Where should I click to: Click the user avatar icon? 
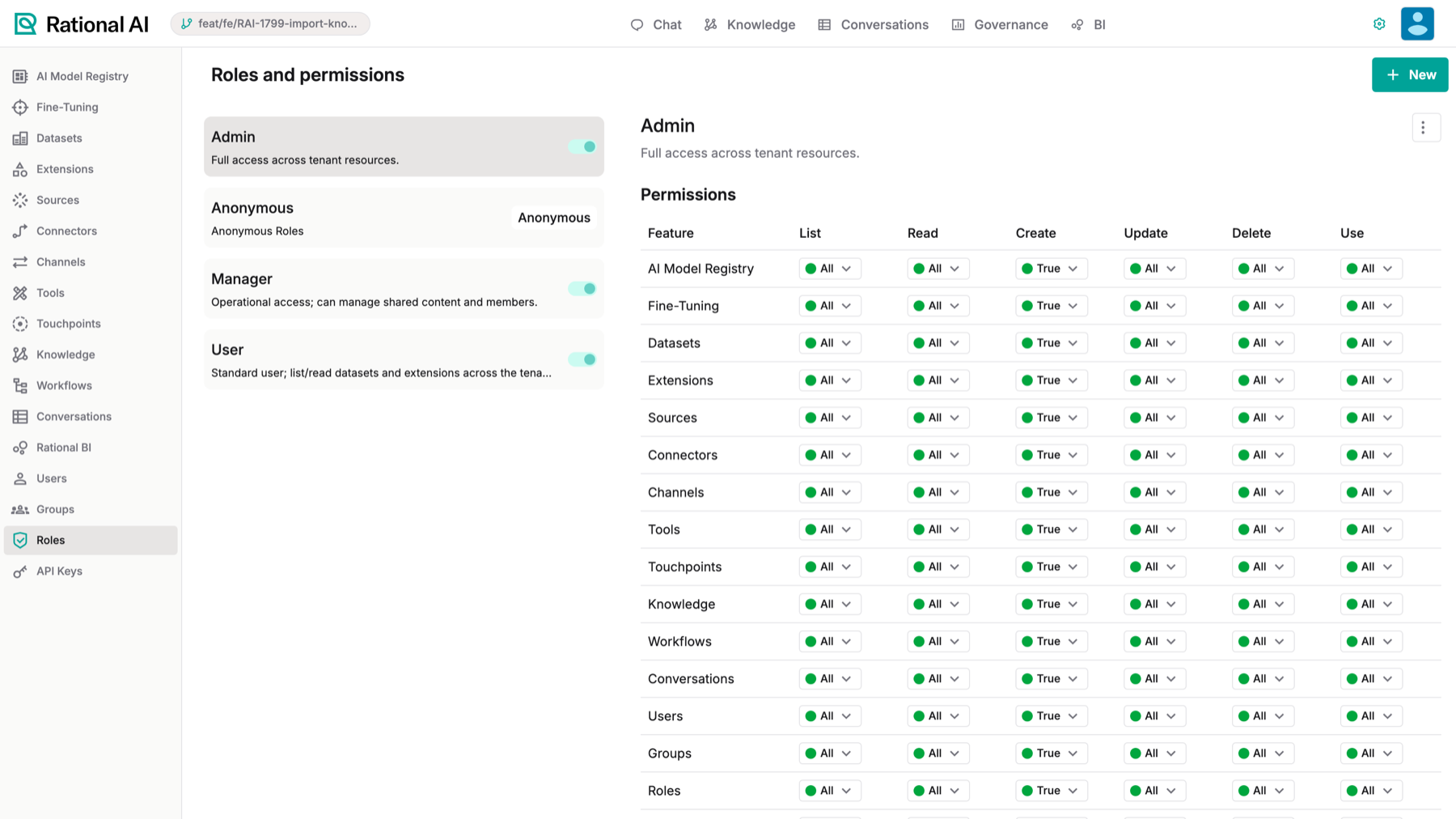pyautogui.click(x=1417, y=24)
